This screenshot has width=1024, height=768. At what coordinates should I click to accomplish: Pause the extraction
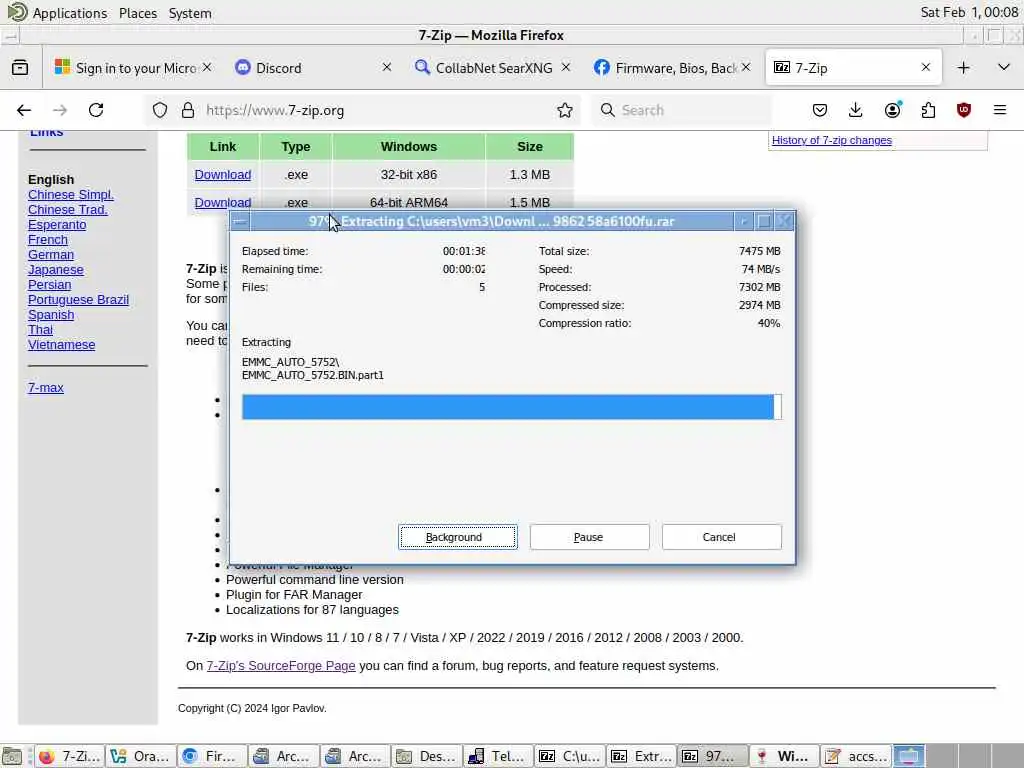click(589, 537)
